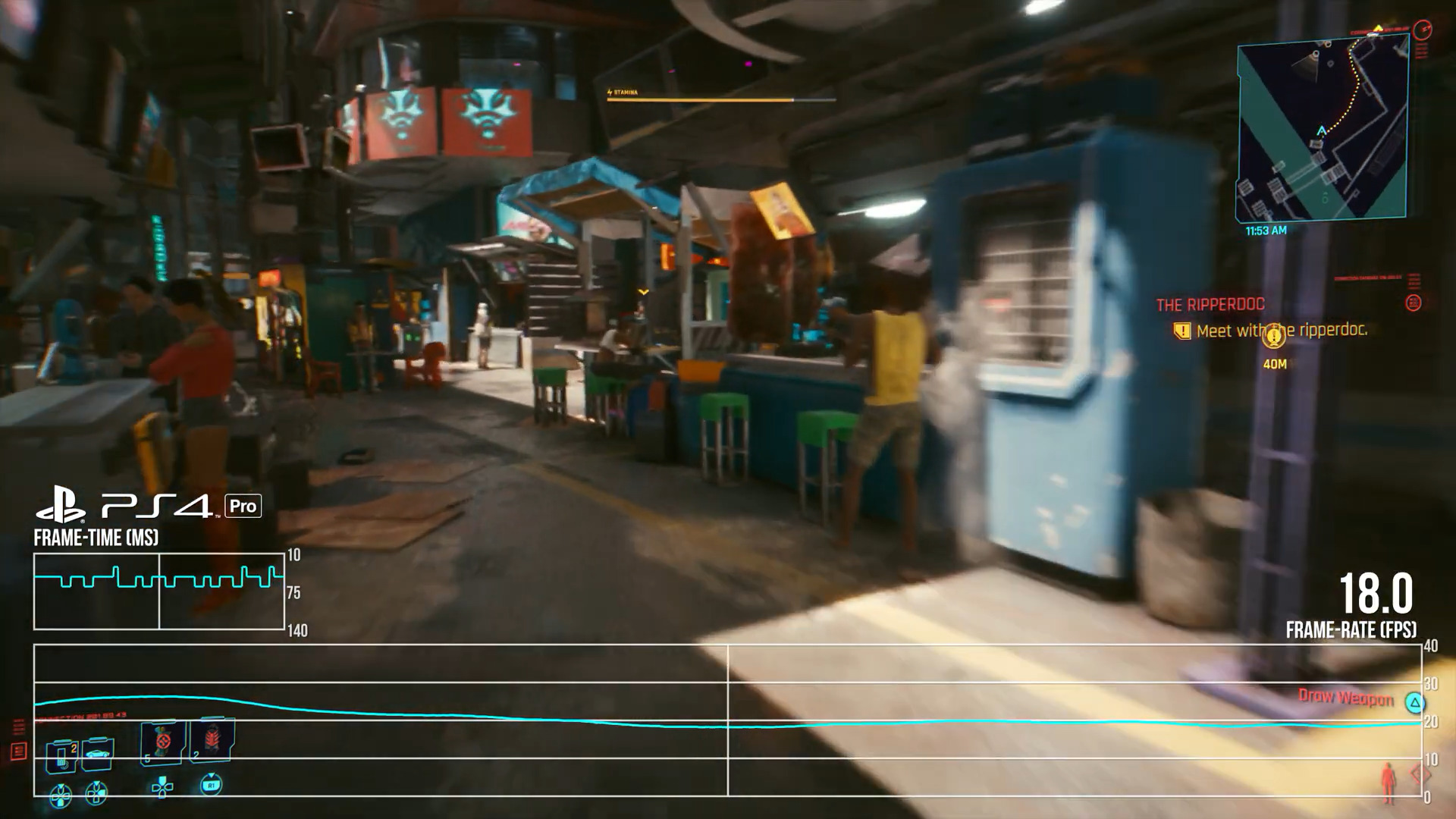
Task: Click the stamina bar
Action: (721, 99)
